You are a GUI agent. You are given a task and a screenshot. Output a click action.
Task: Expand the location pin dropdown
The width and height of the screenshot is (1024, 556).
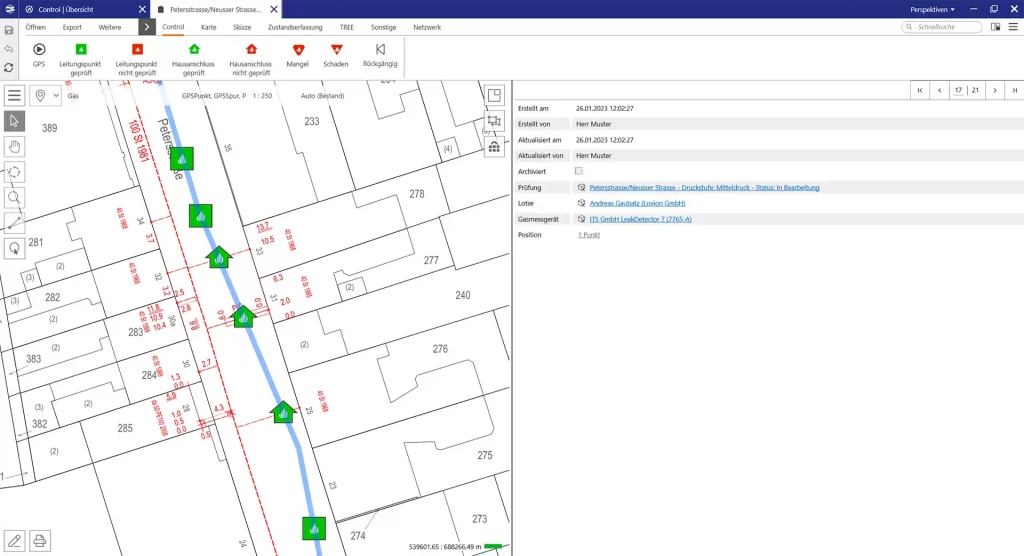pyautogui.click(x=46, y=95)
